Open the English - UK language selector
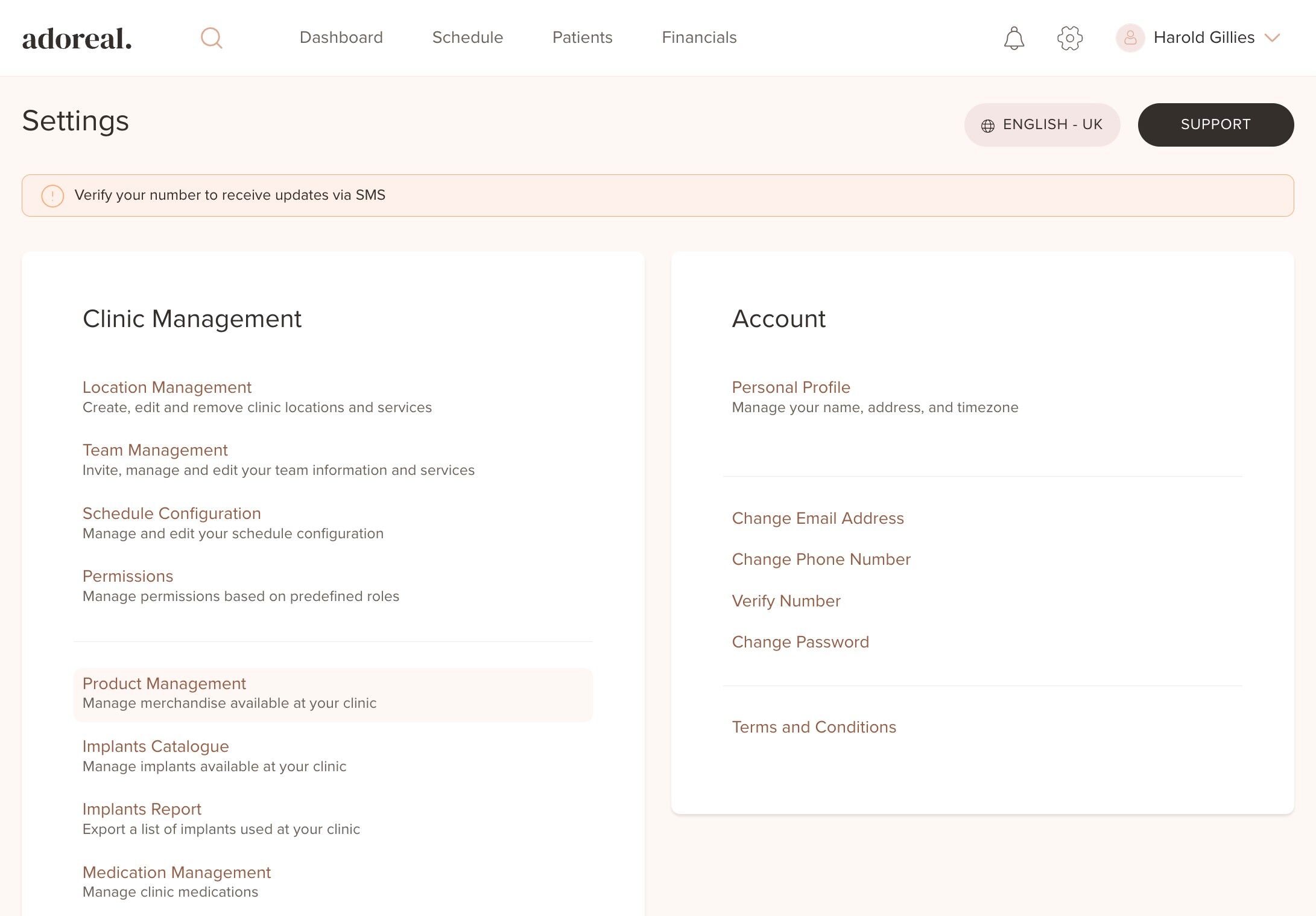Image resolution: width=1316 pixels, height=916 pixels. point(1042,125)
